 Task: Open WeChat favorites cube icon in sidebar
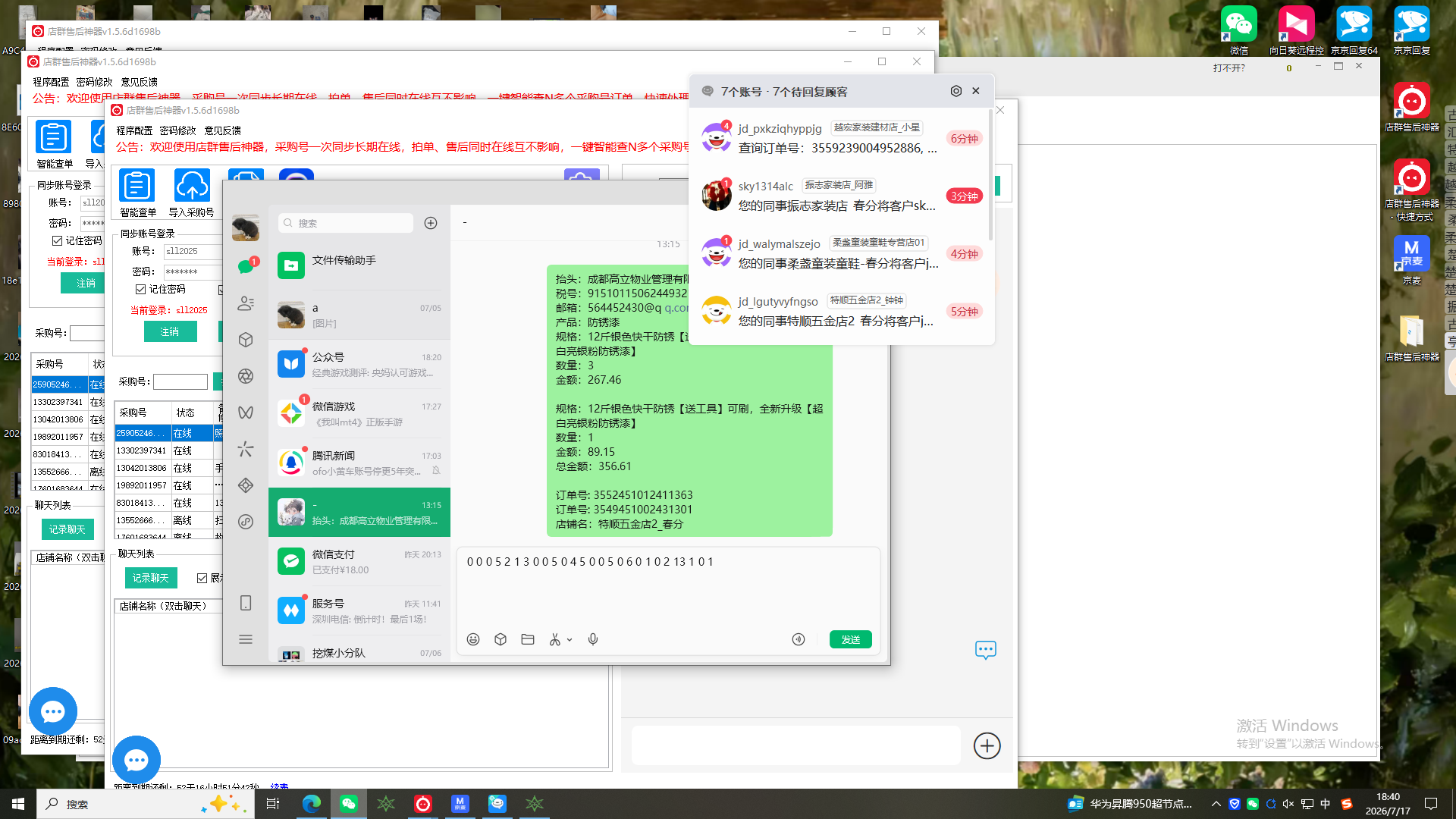click(246, 340)
